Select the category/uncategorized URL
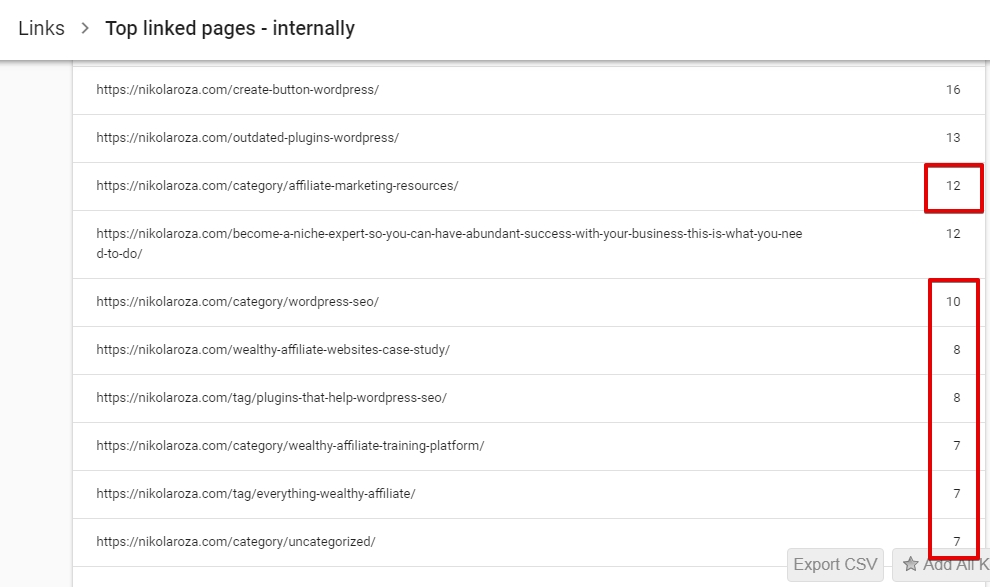This screenshot has width=990, height=587. (x=236, y=542)
